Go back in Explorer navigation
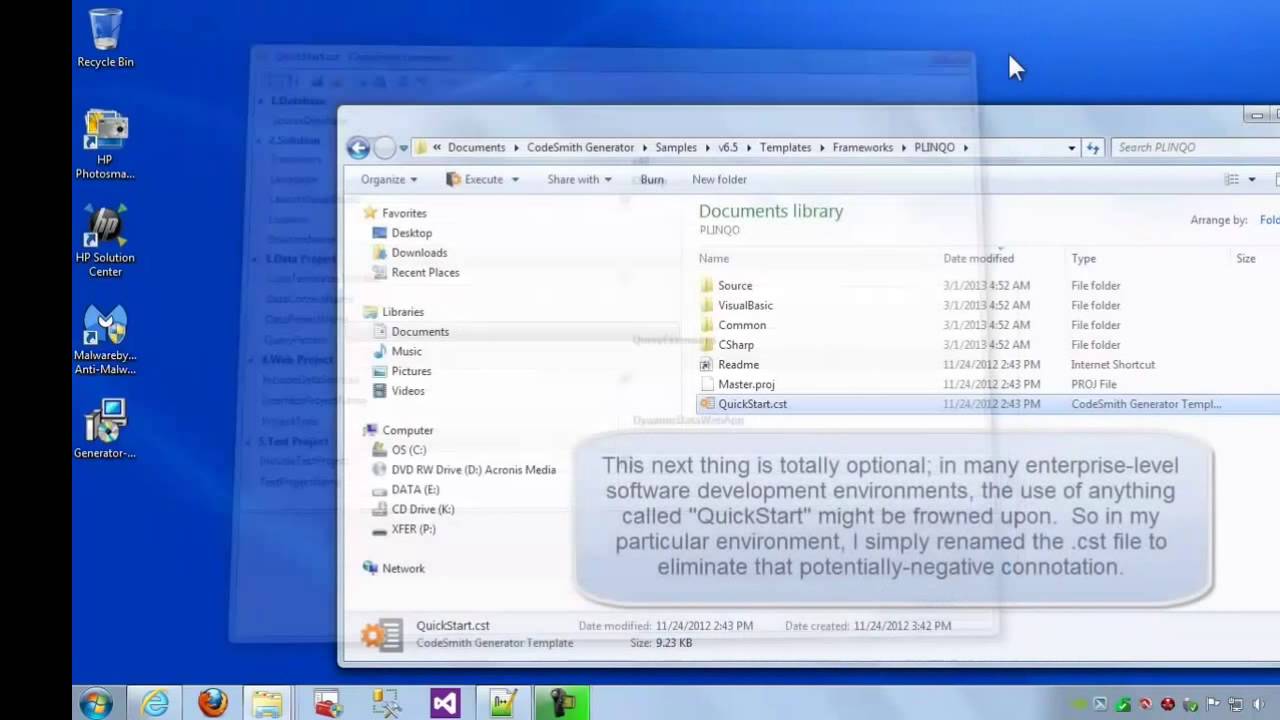The image size is (1280, 720). pyautogui.click(x=358, y=148)
